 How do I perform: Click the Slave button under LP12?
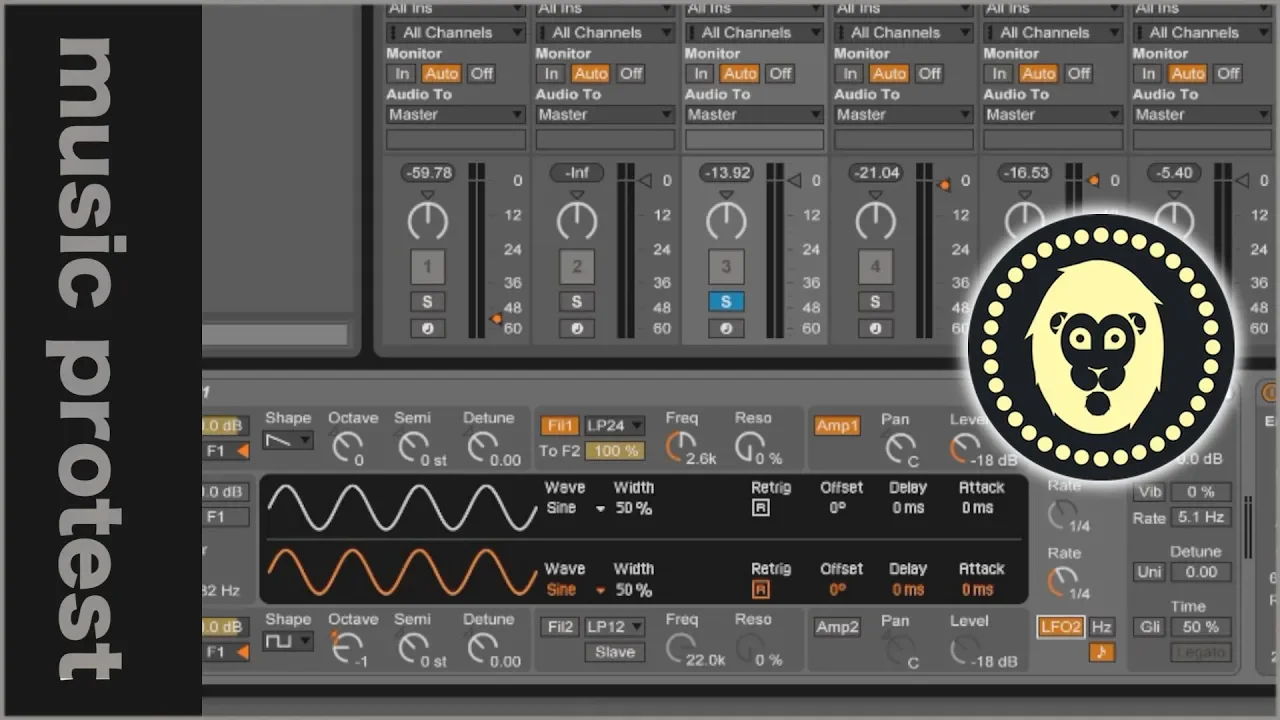coord(614,652)
